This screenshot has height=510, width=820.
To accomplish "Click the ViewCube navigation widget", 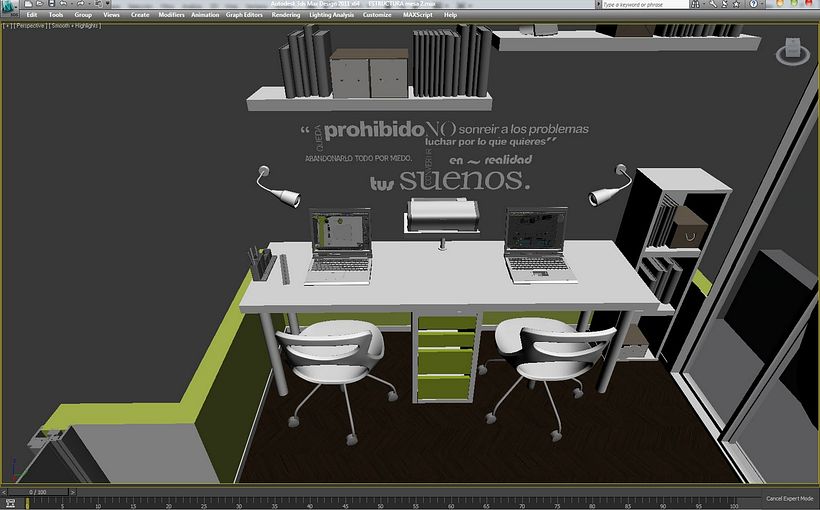I will click(793, 51).
